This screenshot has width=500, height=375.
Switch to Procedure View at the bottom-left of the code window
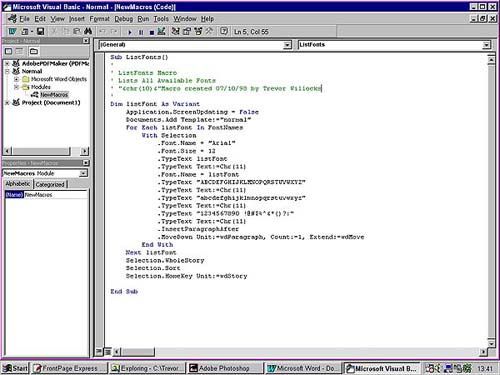click(x=99, y=351)
